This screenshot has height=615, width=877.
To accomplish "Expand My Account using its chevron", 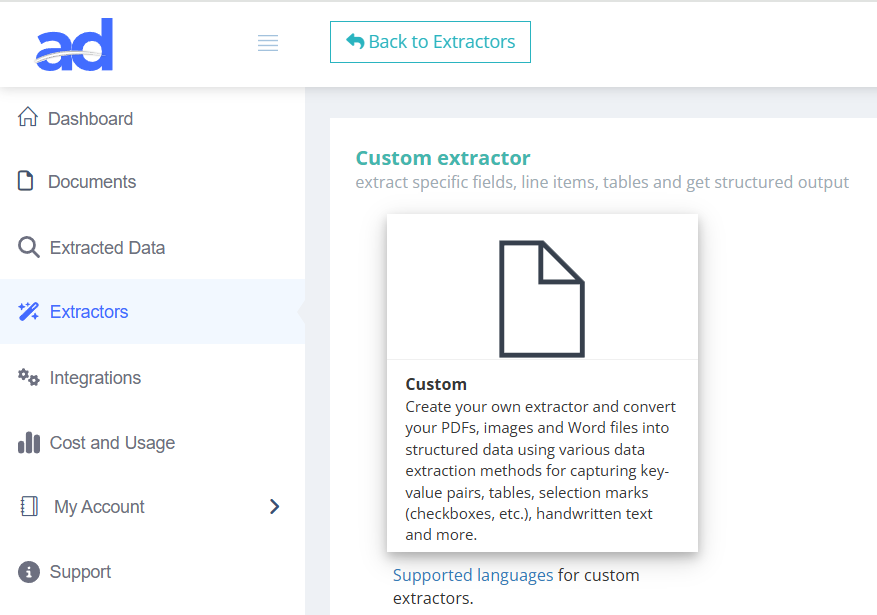I will coord(274,507).
